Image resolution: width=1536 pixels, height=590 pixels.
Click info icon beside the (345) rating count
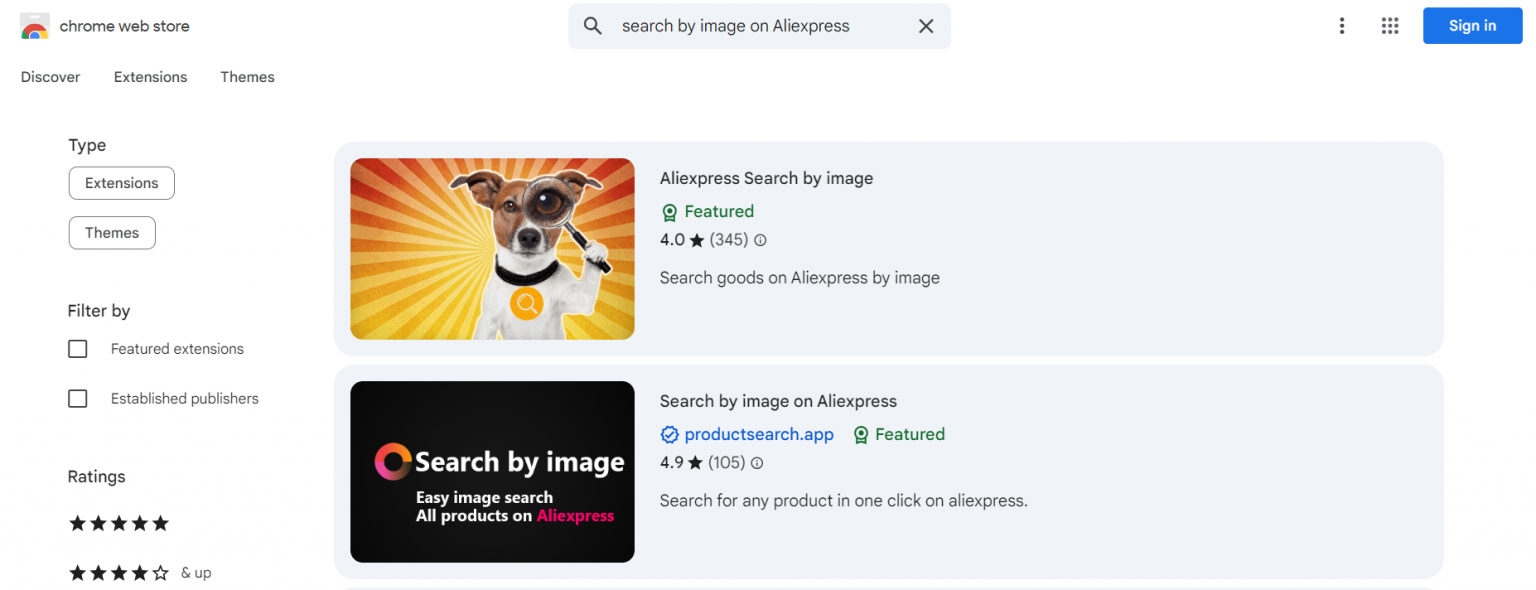point(760,240)
